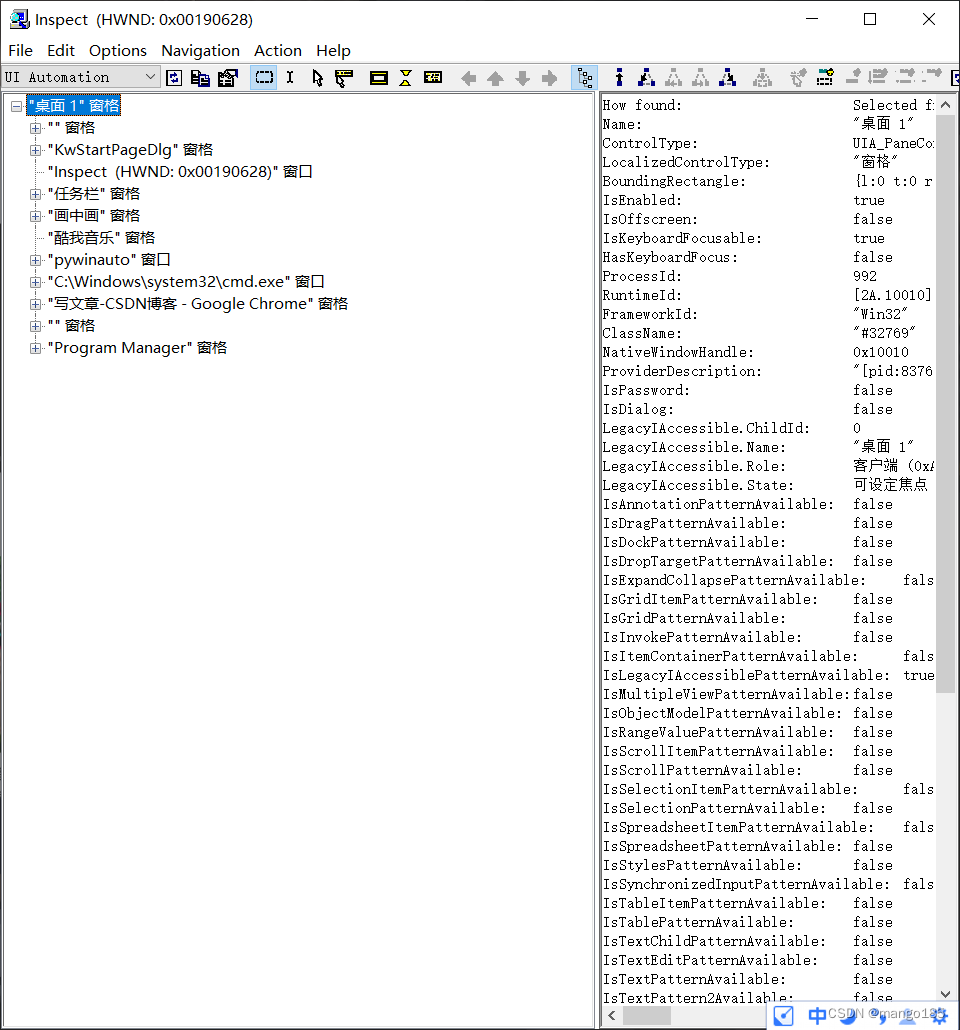Open the Navigation menu
This screenshot has height=1030, width=960.
pyautogui.click(x=200, y=50)
